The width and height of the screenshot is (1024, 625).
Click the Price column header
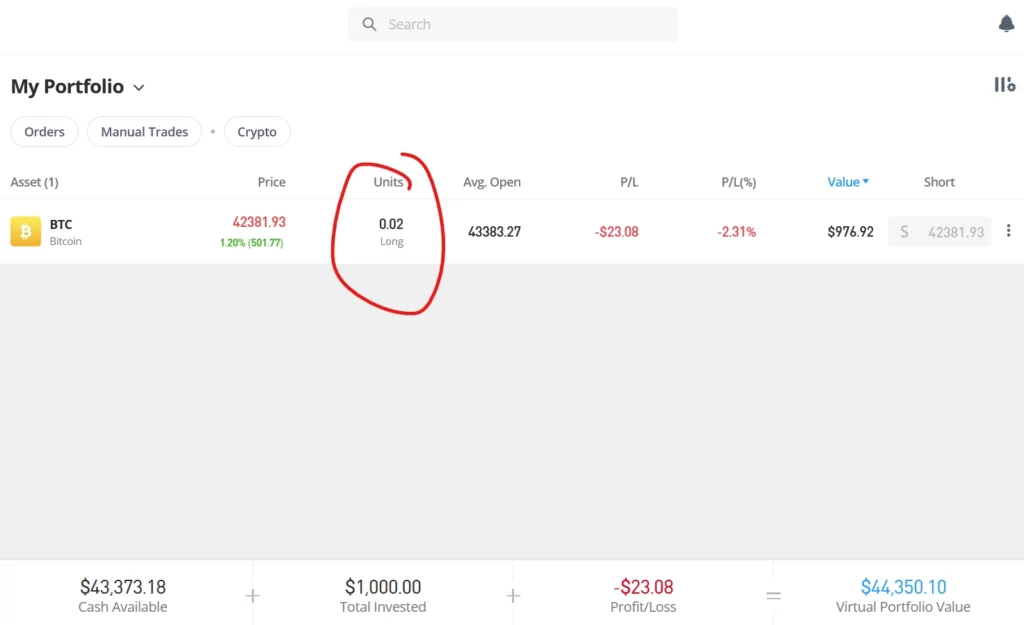tap(271, 181)
